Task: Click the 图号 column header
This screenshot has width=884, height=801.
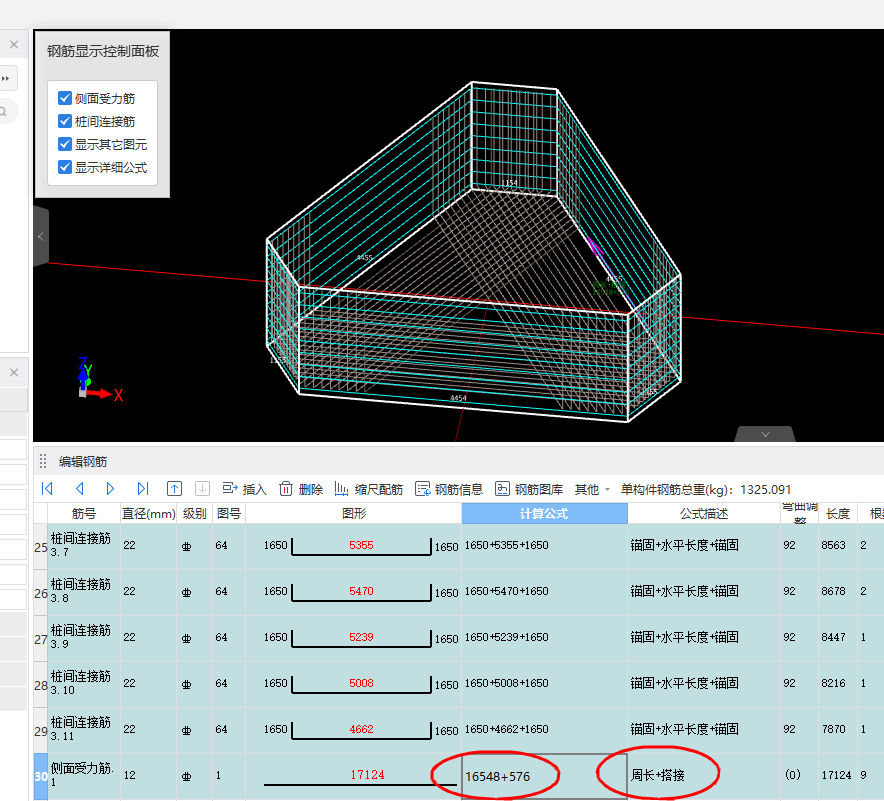Action: [229, 514]
